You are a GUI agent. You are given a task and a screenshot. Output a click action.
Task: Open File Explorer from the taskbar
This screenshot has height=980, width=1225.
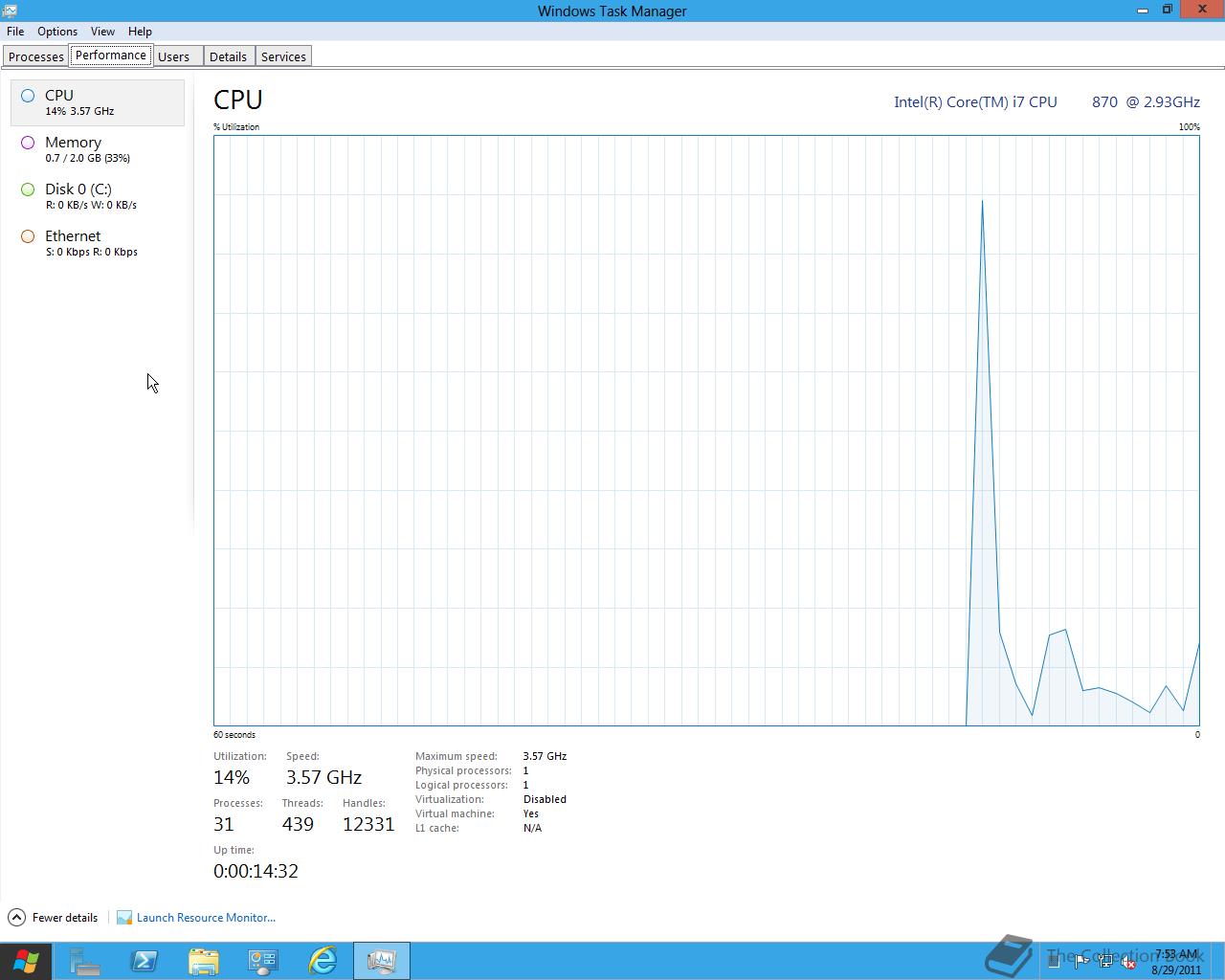pyautogui.click(x=204, y=961)
